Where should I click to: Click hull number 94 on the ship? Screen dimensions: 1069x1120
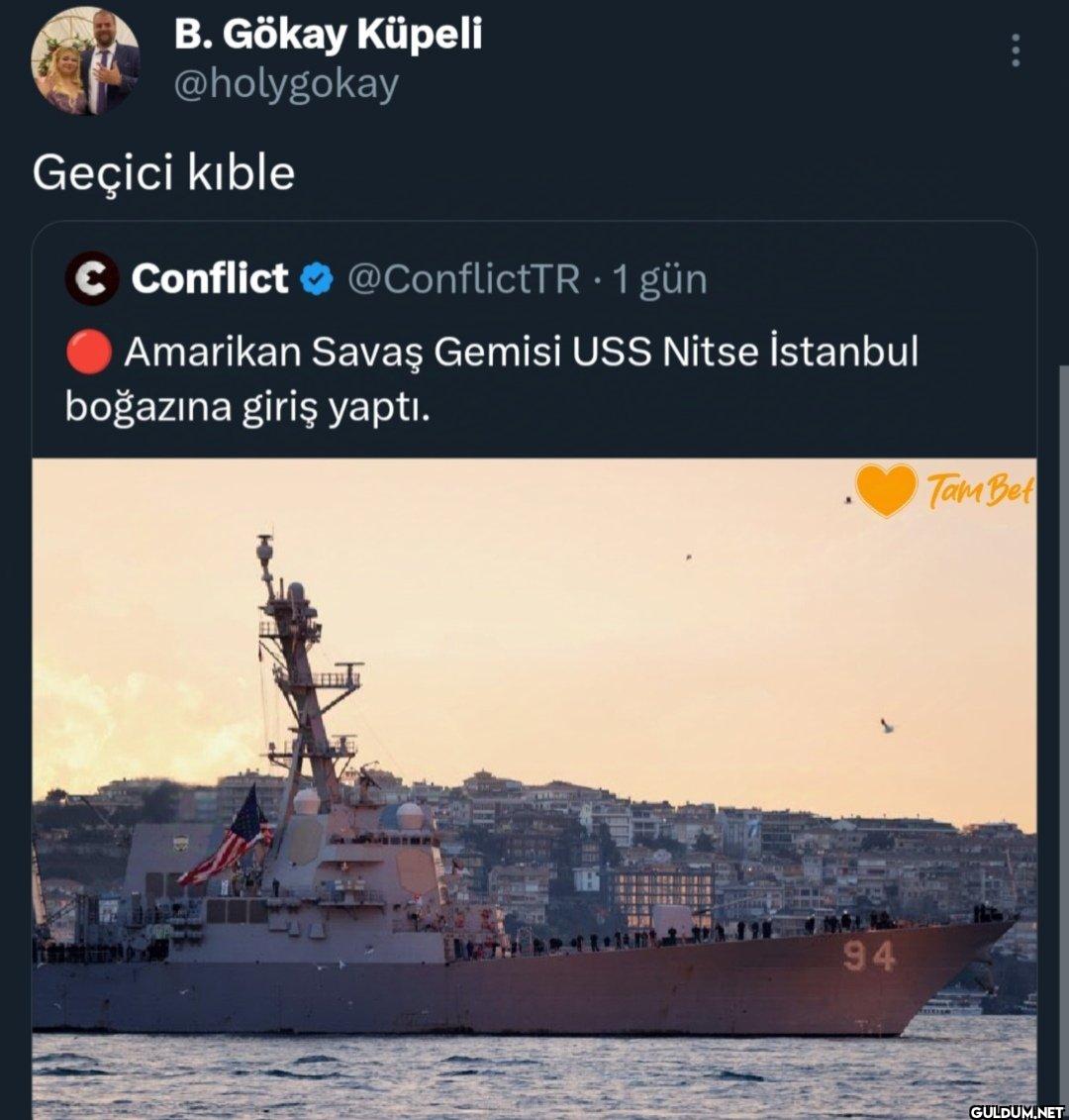868,957
